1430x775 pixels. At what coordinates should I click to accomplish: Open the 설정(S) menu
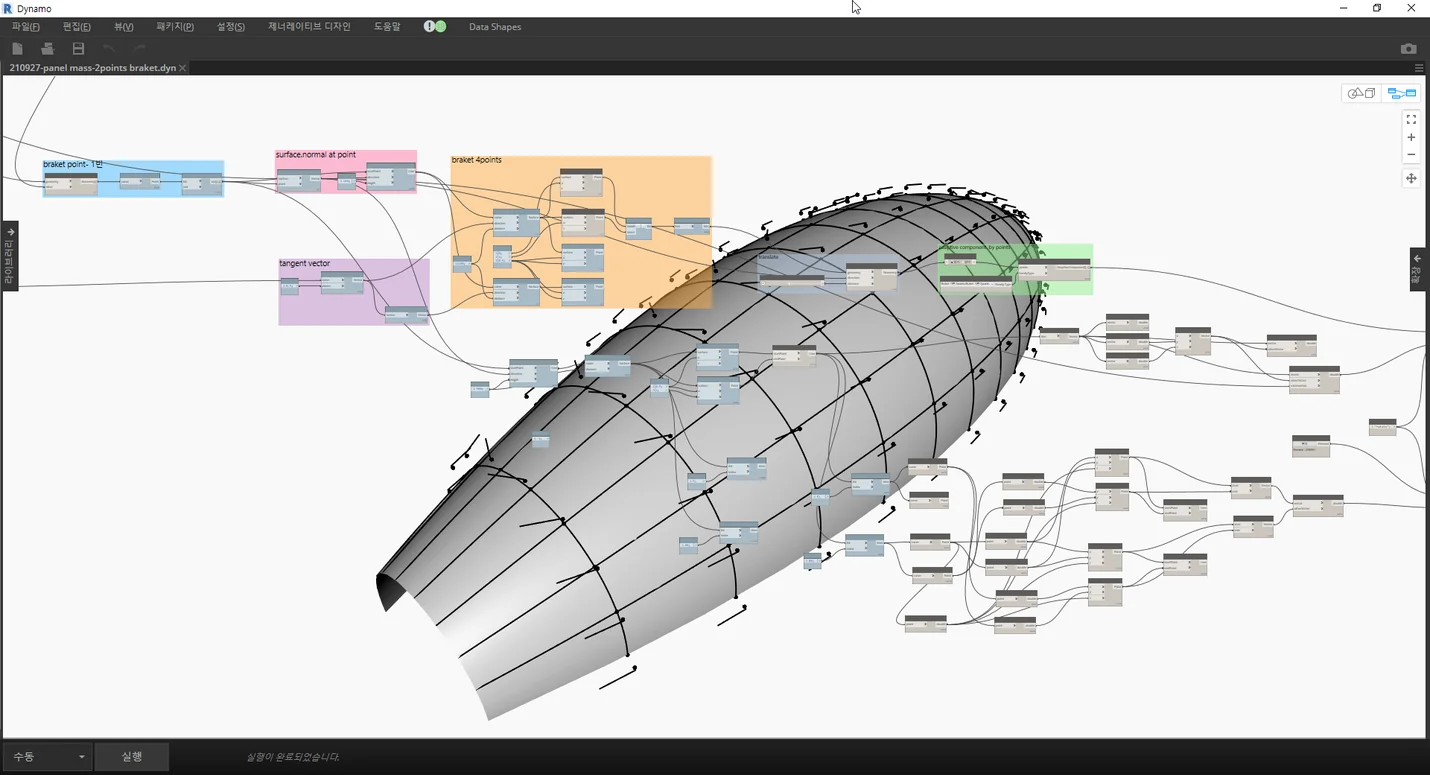[x=231, y=26]
